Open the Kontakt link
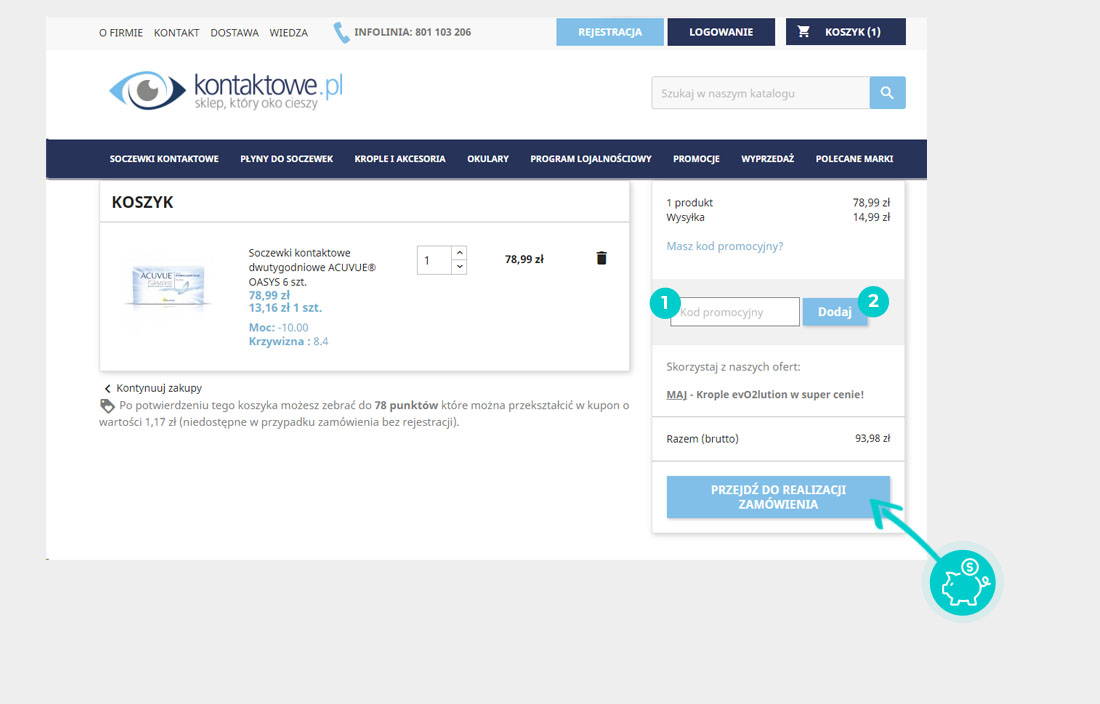The height and width of the screenshot is (704, 1100). click(x=177, y=33)
